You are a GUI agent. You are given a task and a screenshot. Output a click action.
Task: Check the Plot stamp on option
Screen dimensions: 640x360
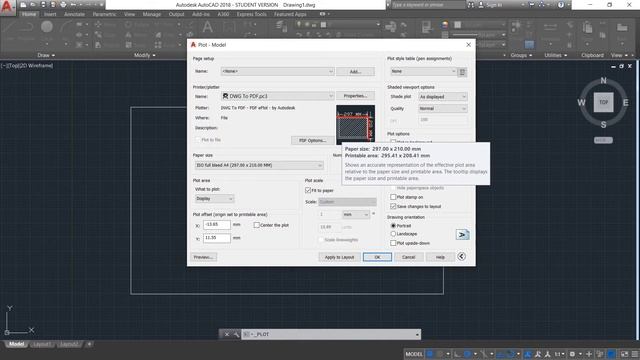tap(393, 197)
